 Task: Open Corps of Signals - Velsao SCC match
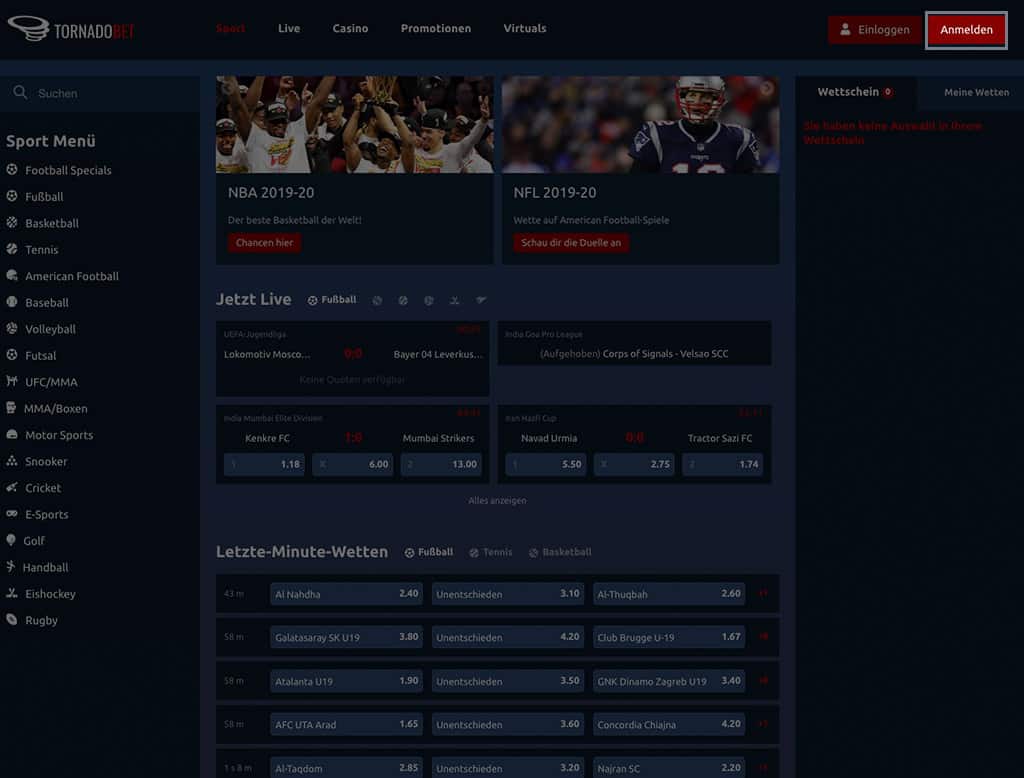click(634, 343)
